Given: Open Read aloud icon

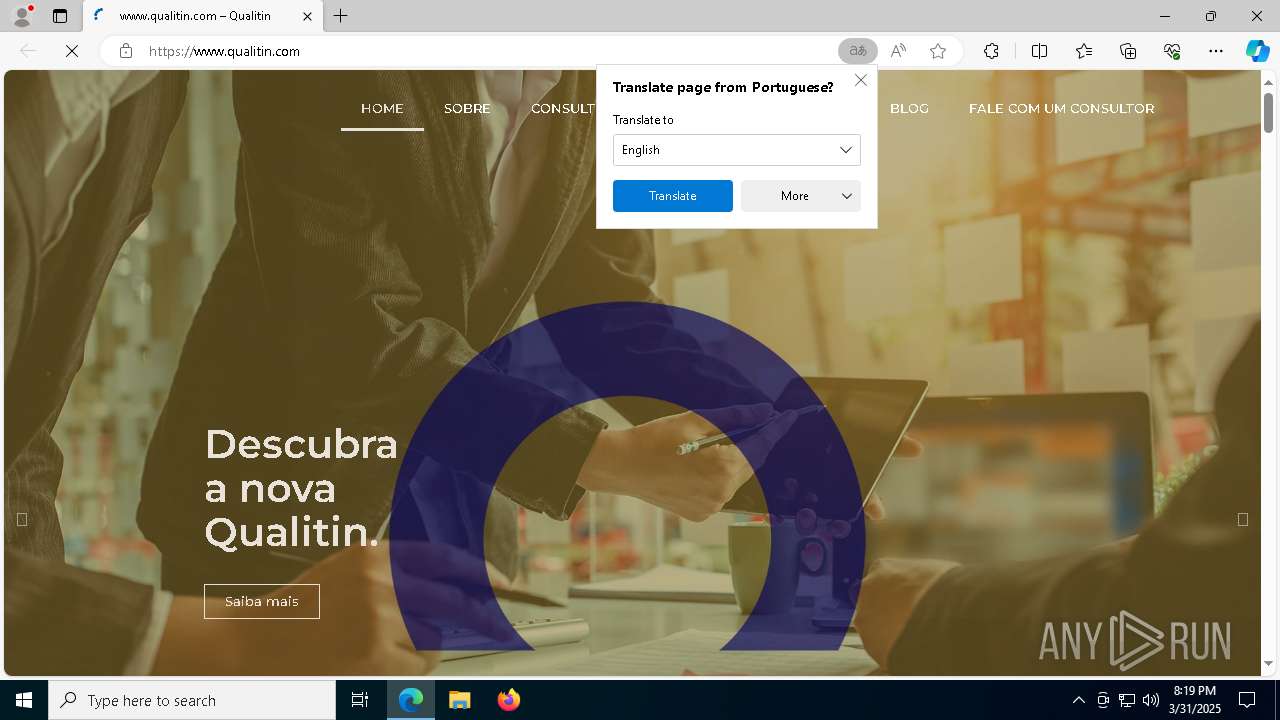Looking at the screenshot, I should (898, 51).
